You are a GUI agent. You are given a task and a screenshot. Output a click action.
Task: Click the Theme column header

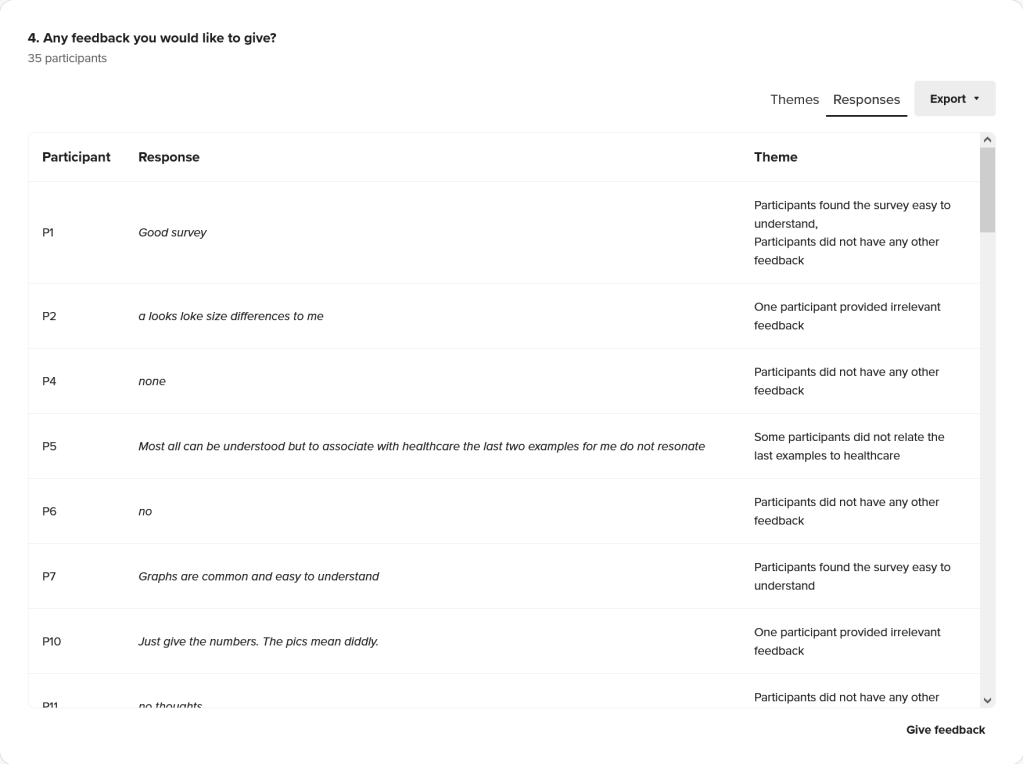775,157
